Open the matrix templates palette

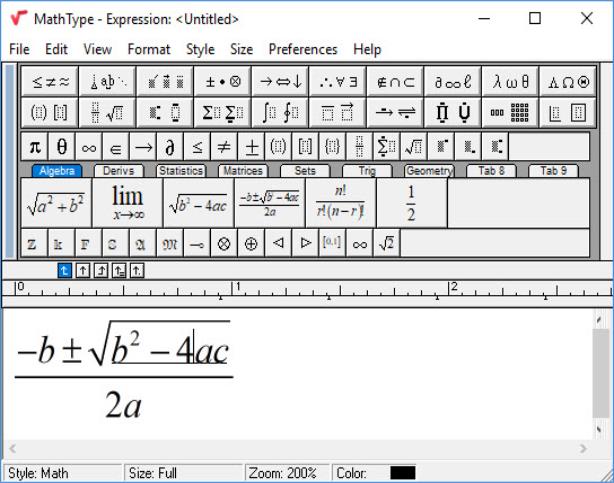coord(510,113)
